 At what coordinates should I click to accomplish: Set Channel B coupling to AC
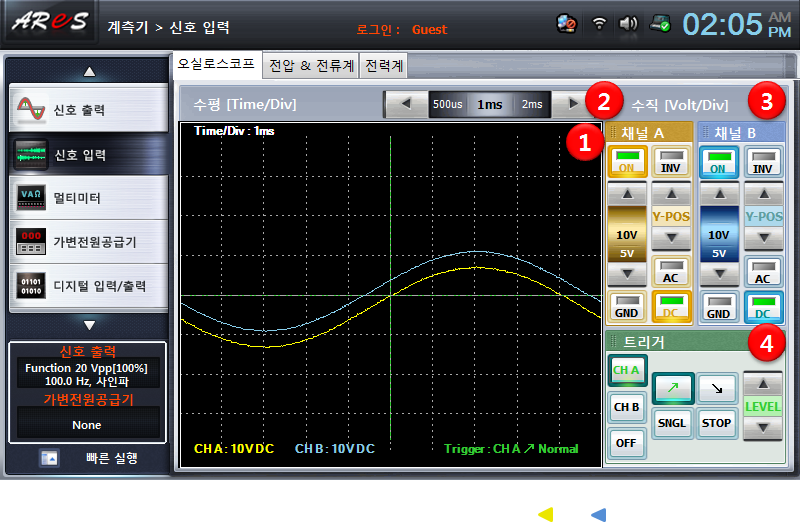pos(763,272)
